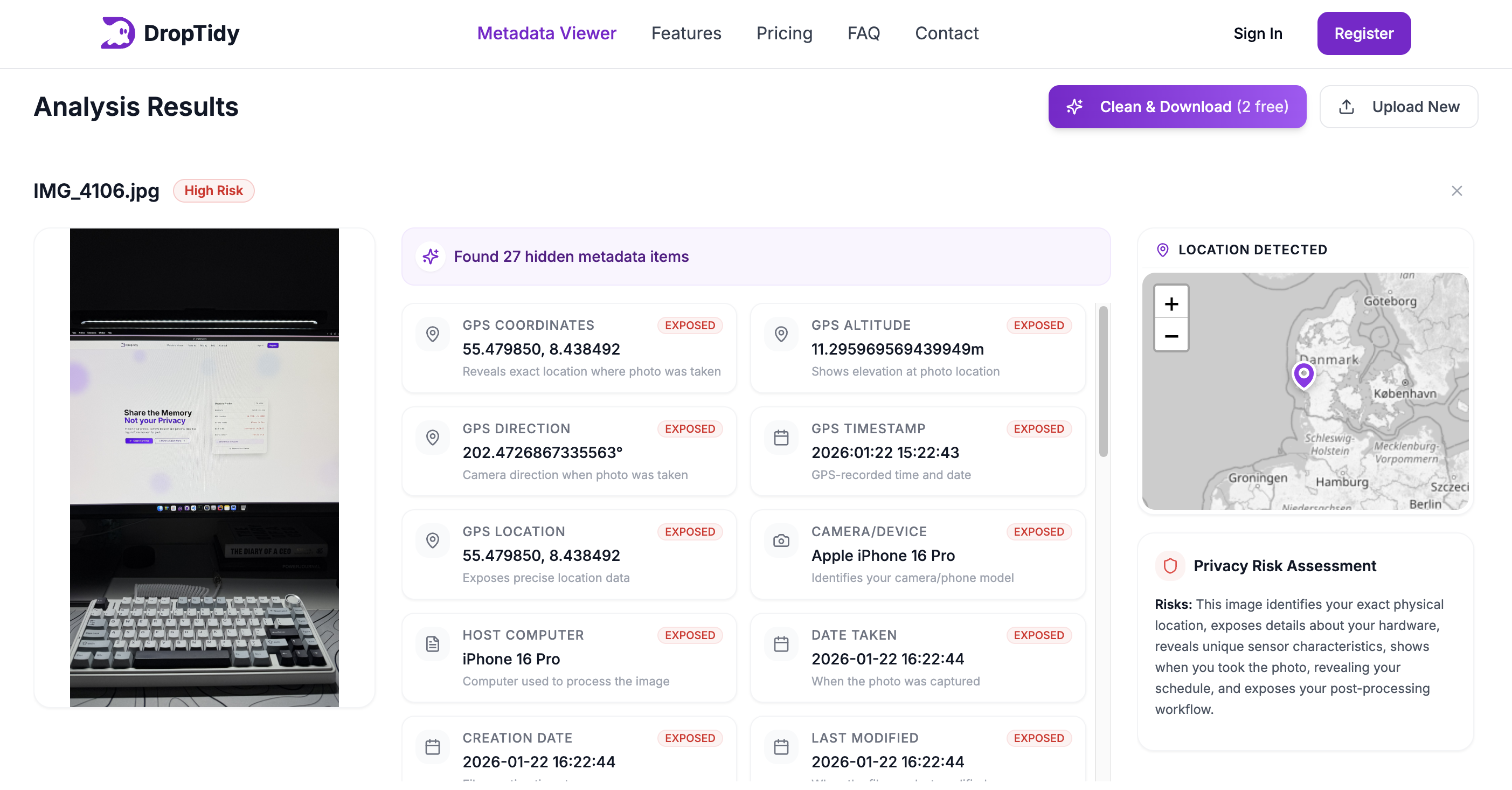This screenshot has height=790, width=1512.
Task: Open the Metadata Viewer nav item
Action: (546, 33)
